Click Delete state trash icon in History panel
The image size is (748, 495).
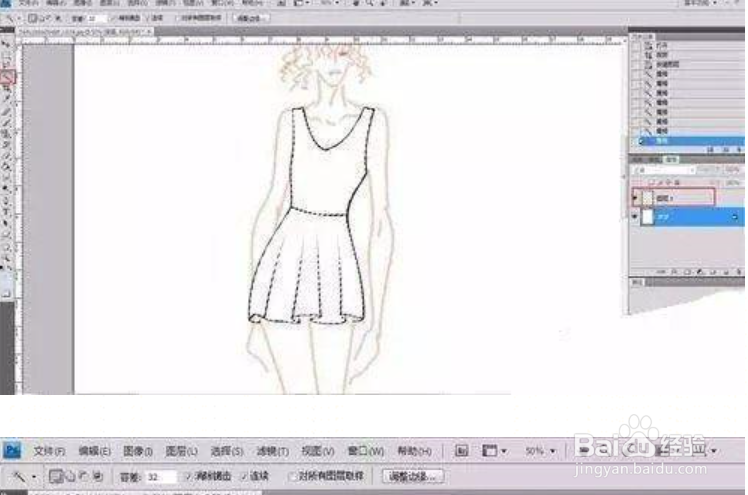click(x=738, y=150)
